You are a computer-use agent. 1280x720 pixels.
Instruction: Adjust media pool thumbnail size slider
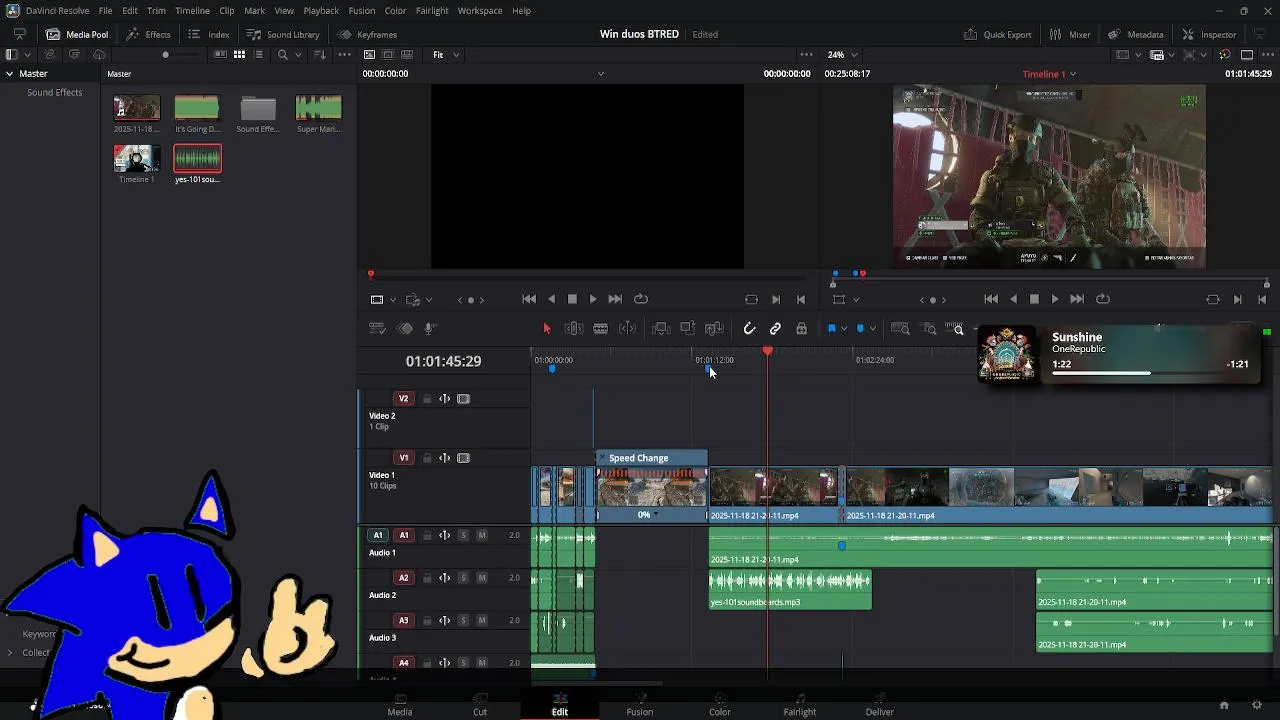[166, 55]
